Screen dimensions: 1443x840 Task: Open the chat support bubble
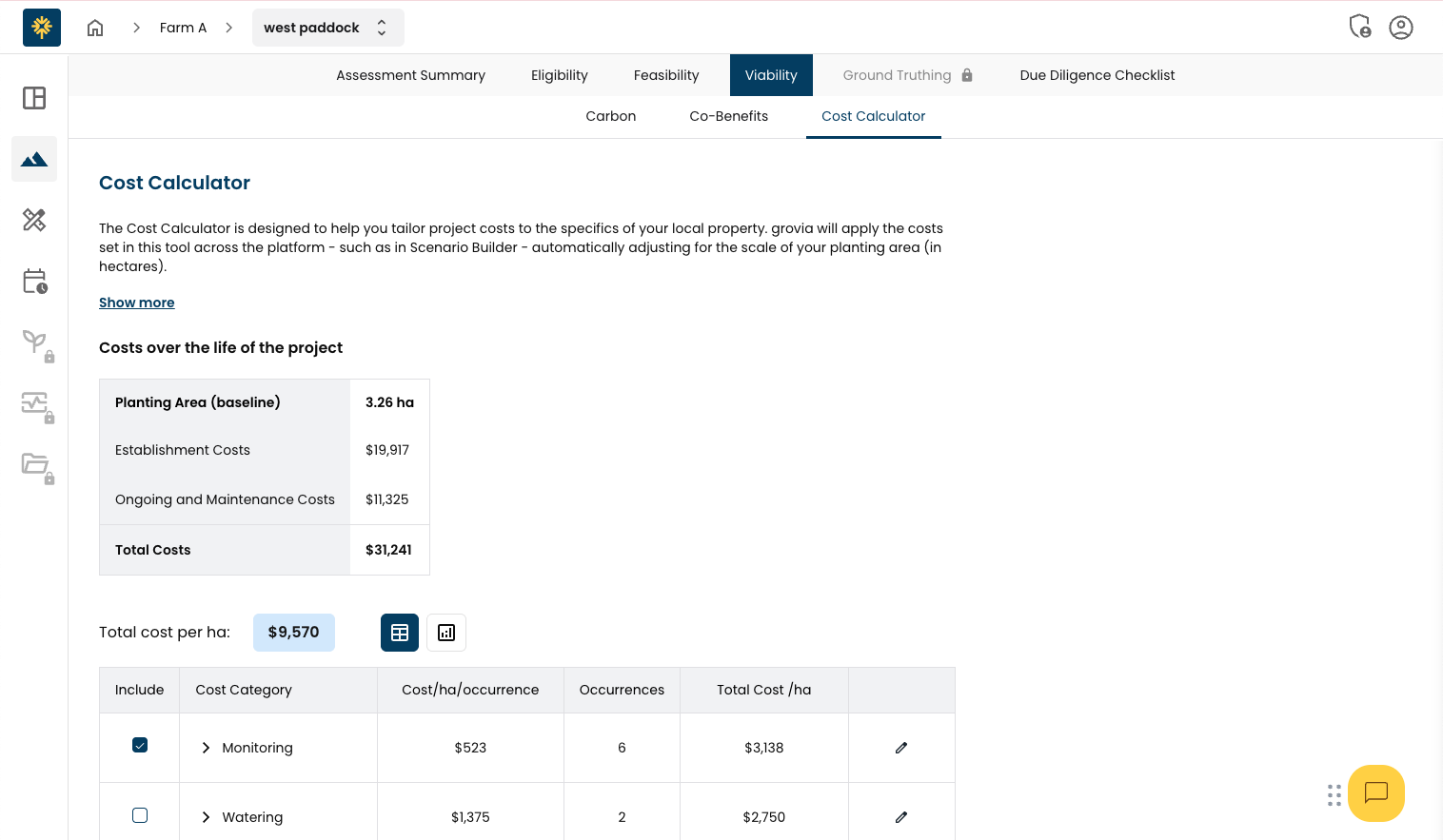click(1376, 793)
